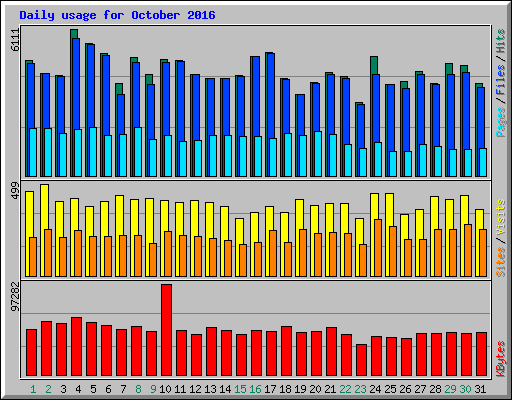Click day 10 on the x-axis
The image size is (512, 400).
point(165,389)
